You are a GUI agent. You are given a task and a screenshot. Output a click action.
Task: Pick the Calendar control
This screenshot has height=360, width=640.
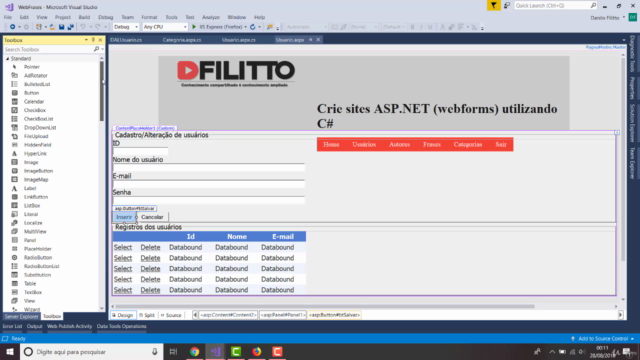(33, 102)
